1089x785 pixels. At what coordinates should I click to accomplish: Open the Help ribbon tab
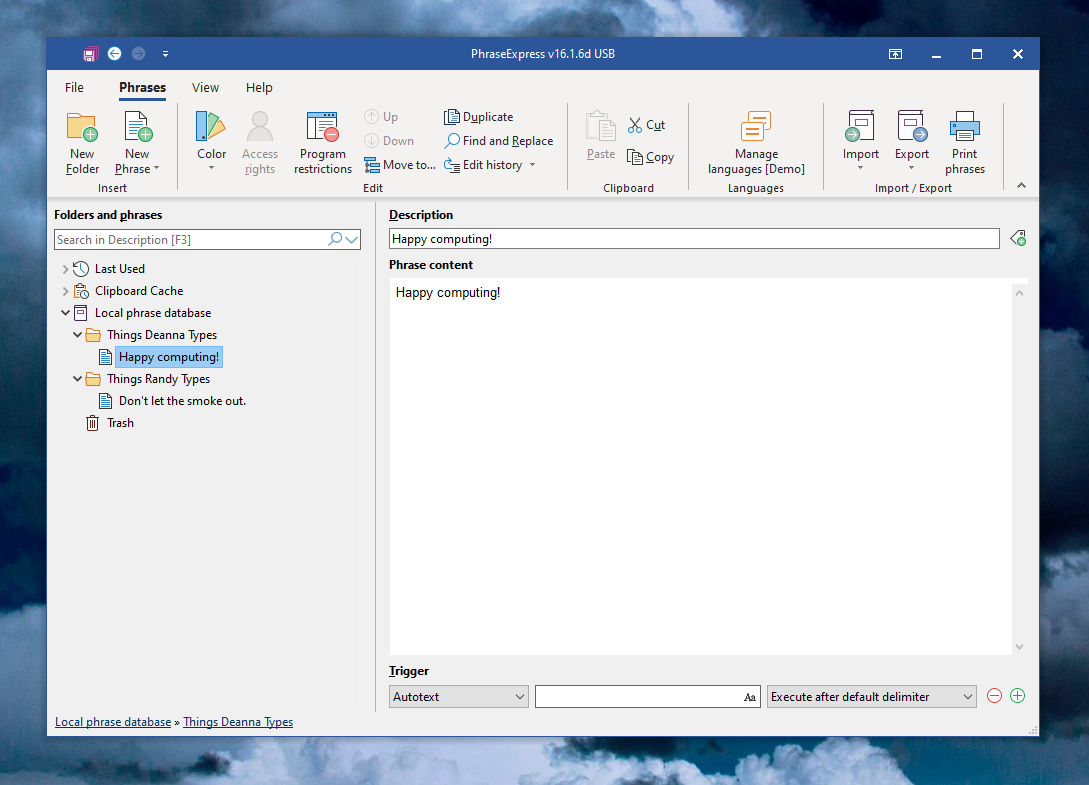259,88
